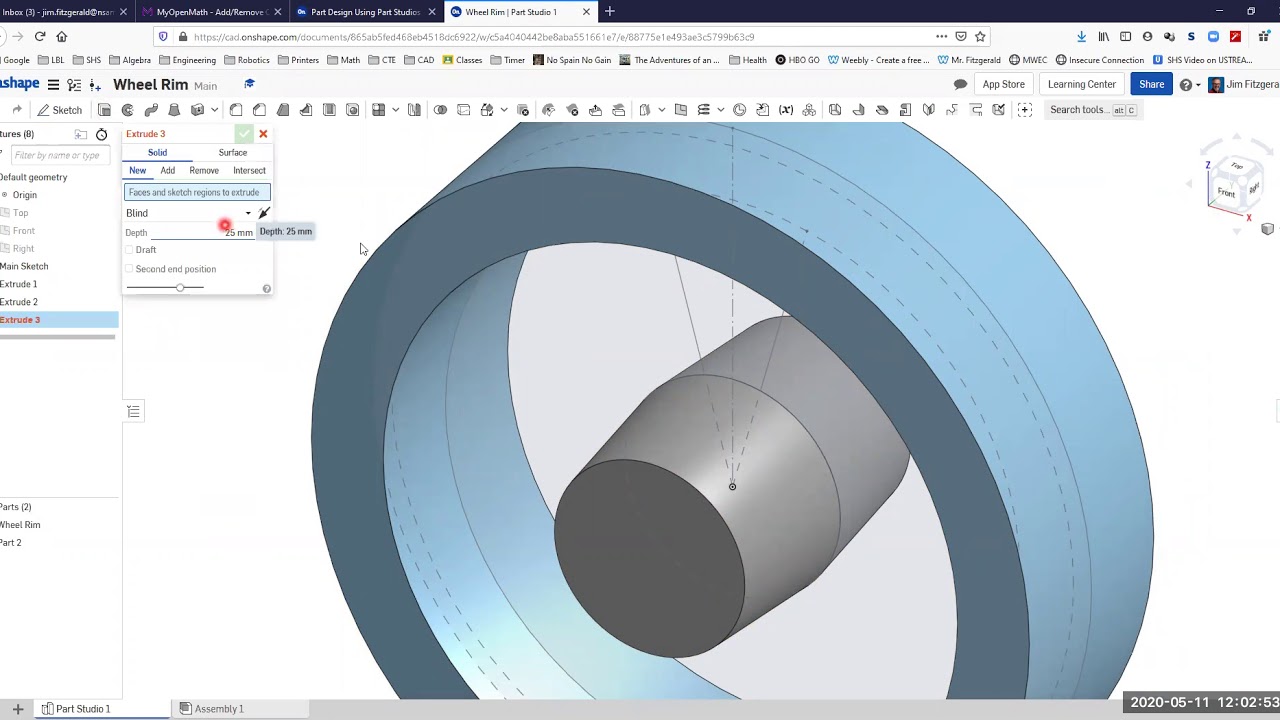Viewport: 1280px width, 720px height.
Task: Click the Front face of view cube
Action: [1225, 192]
